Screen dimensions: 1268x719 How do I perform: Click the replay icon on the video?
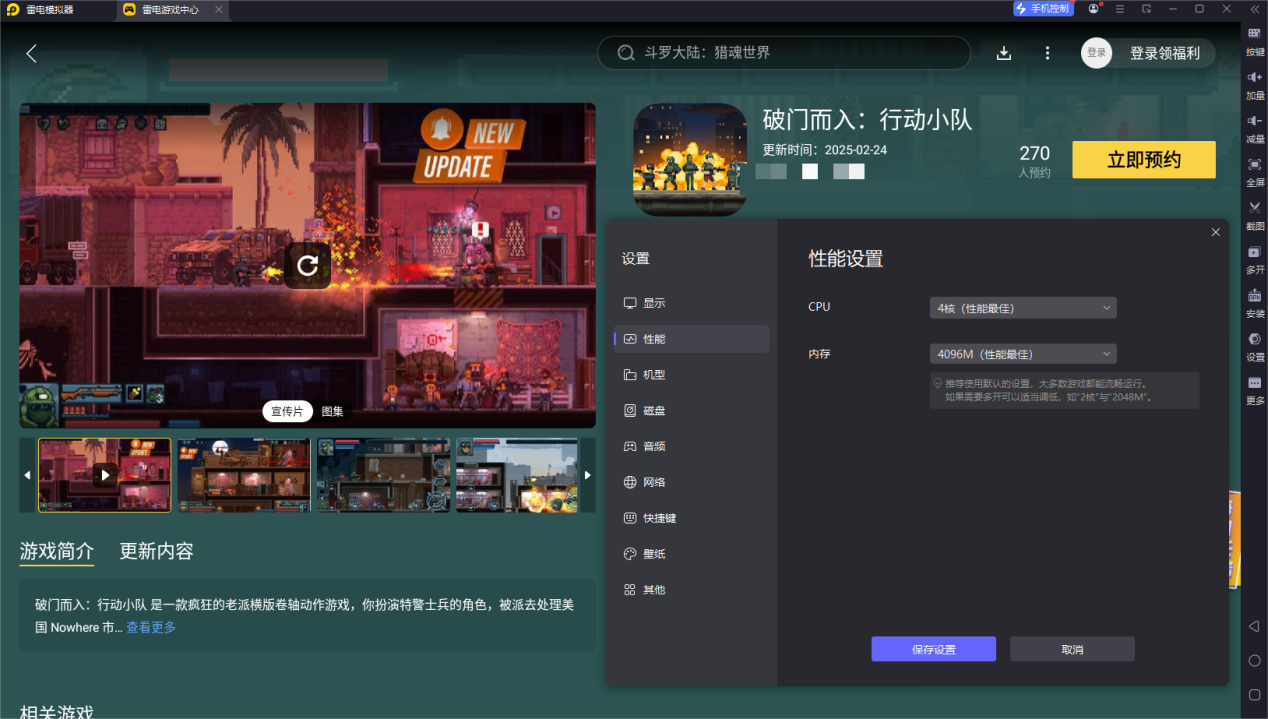pos(307,265)
